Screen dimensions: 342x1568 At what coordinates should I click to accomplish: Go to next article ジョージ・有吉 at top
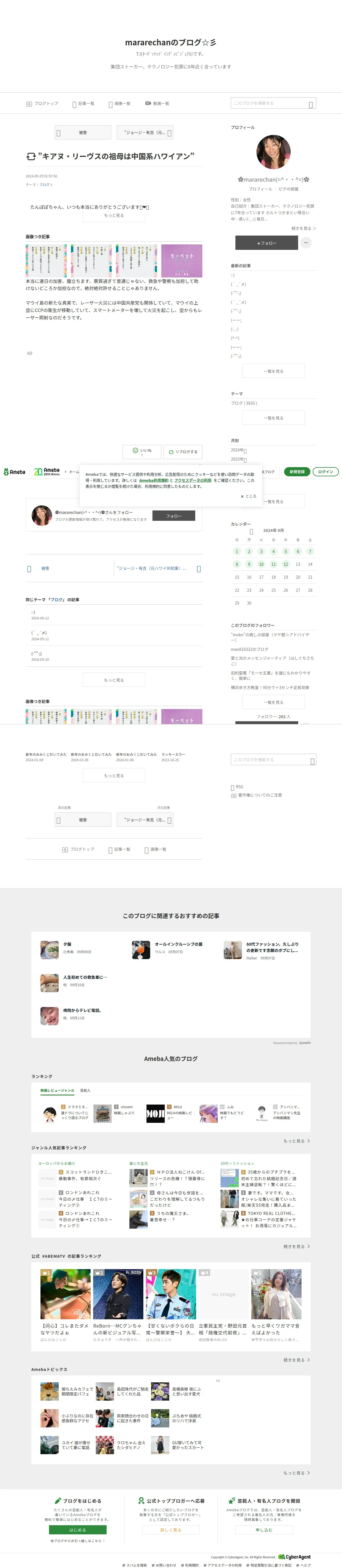point(145,132)
